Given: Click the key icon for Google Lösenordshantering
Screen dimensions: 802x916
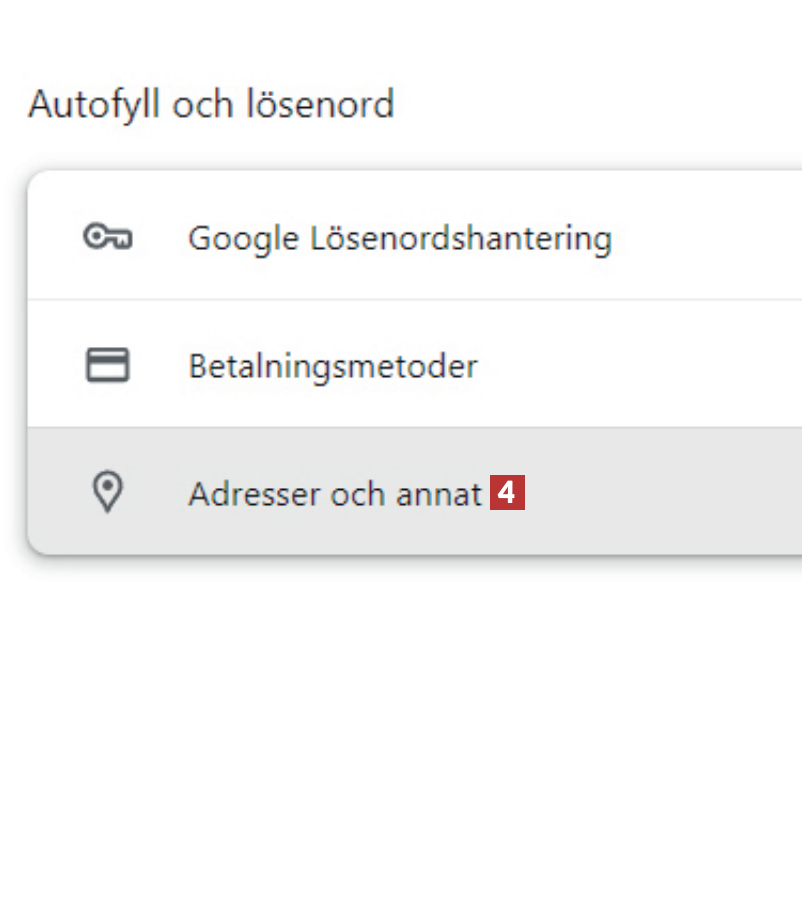Looking at the screenshot, I should (107, 237).
